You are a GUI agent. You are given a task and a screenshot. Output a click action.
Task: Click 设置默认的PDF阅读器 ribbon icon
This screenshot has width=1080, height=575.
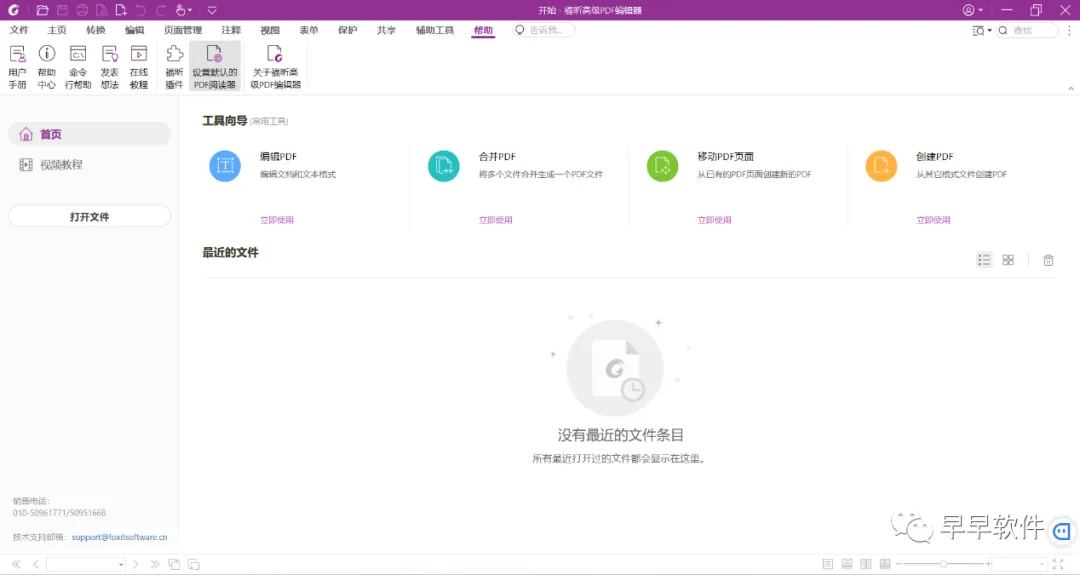(215, 67)
